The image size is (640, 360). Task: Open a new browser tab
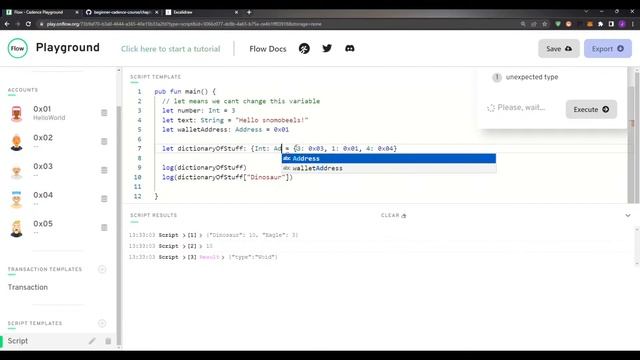coord(249,12)
